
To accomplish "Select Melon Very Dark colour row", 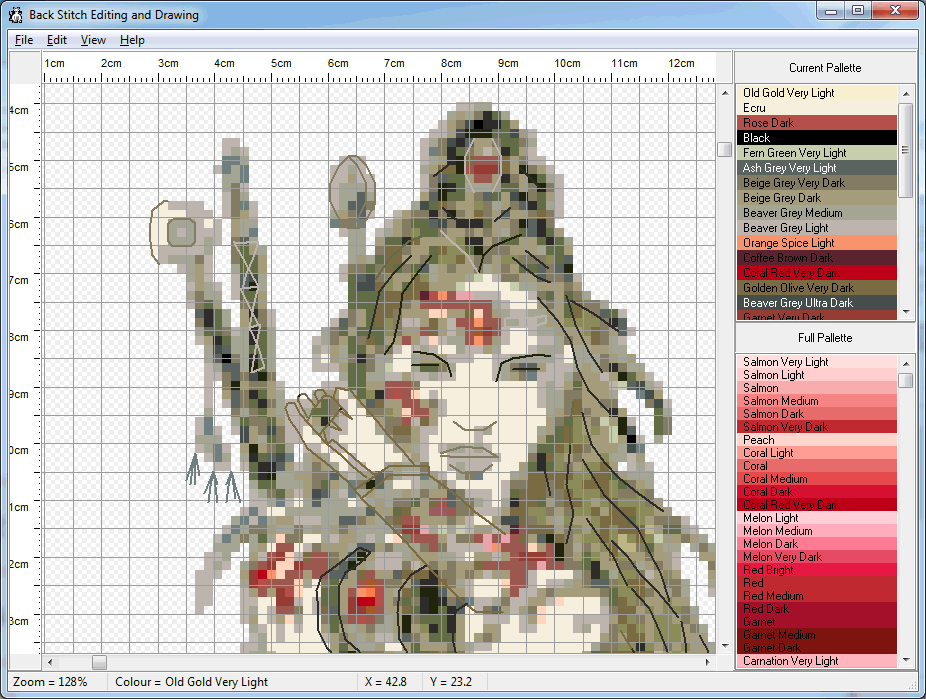I will coord(817,557).
